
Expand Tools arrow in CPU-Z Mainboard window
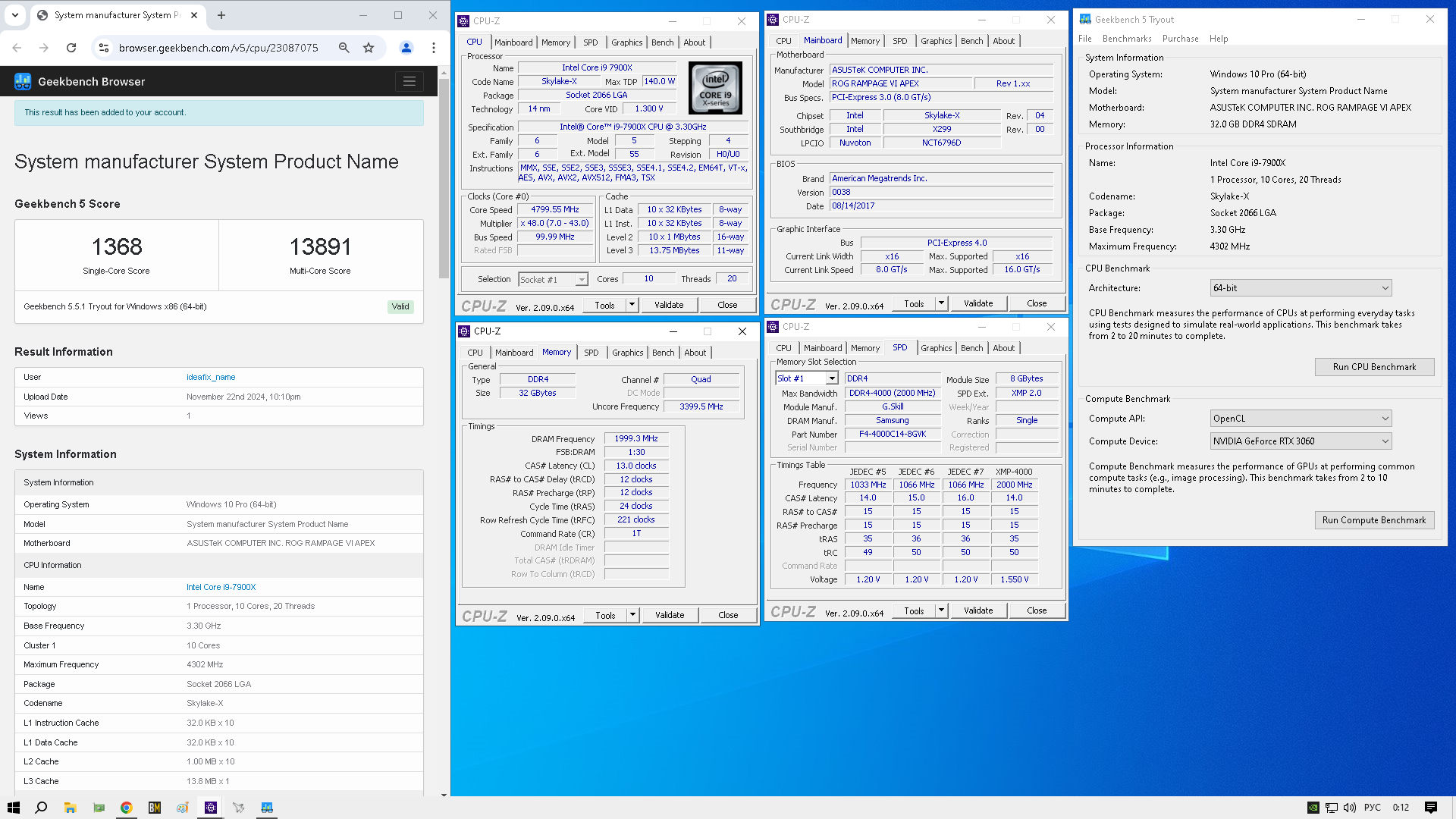(941, 303)
